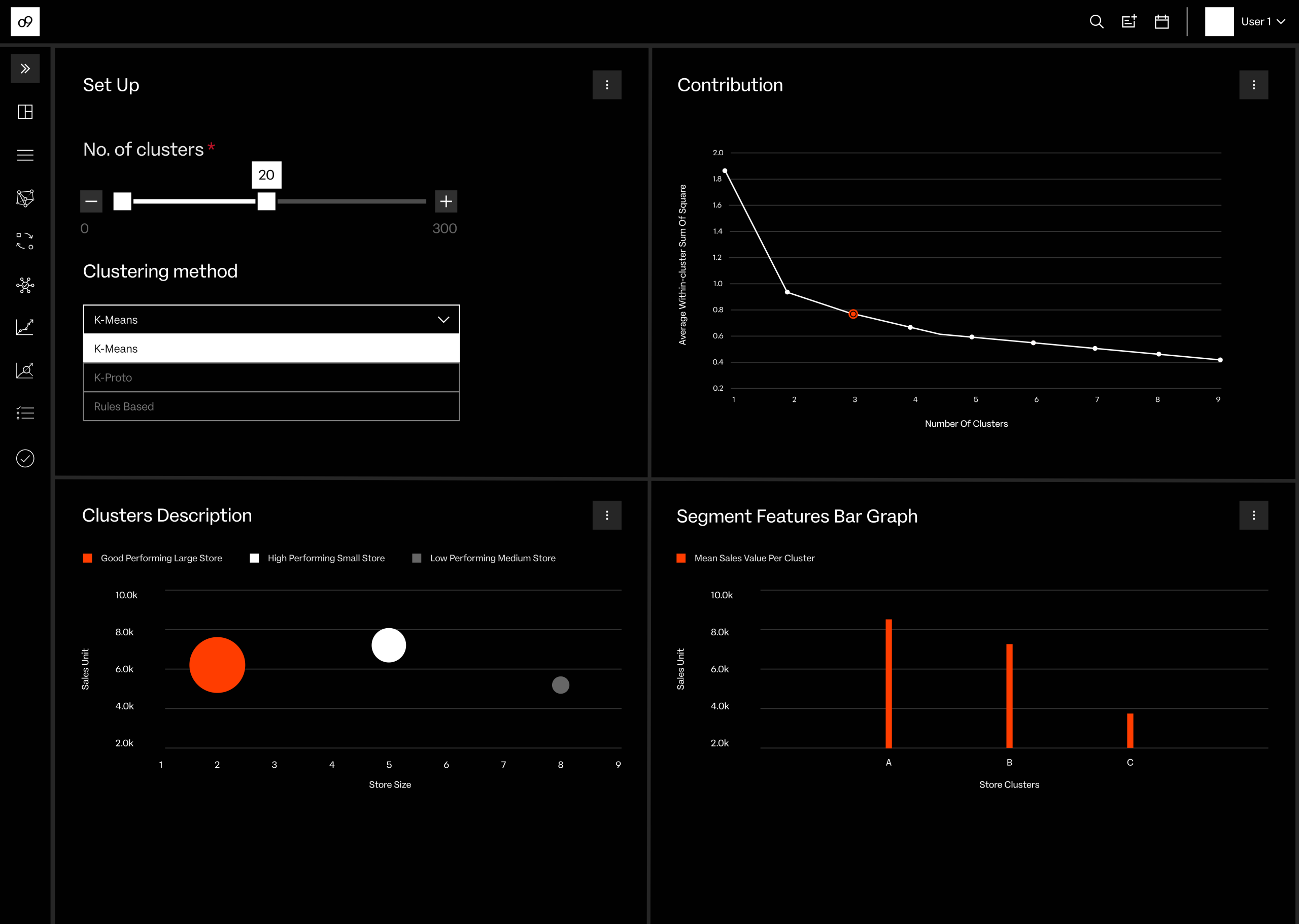Open the search icon in the top bar
The image size is (1299, 924).
(x=1097, y=22)
